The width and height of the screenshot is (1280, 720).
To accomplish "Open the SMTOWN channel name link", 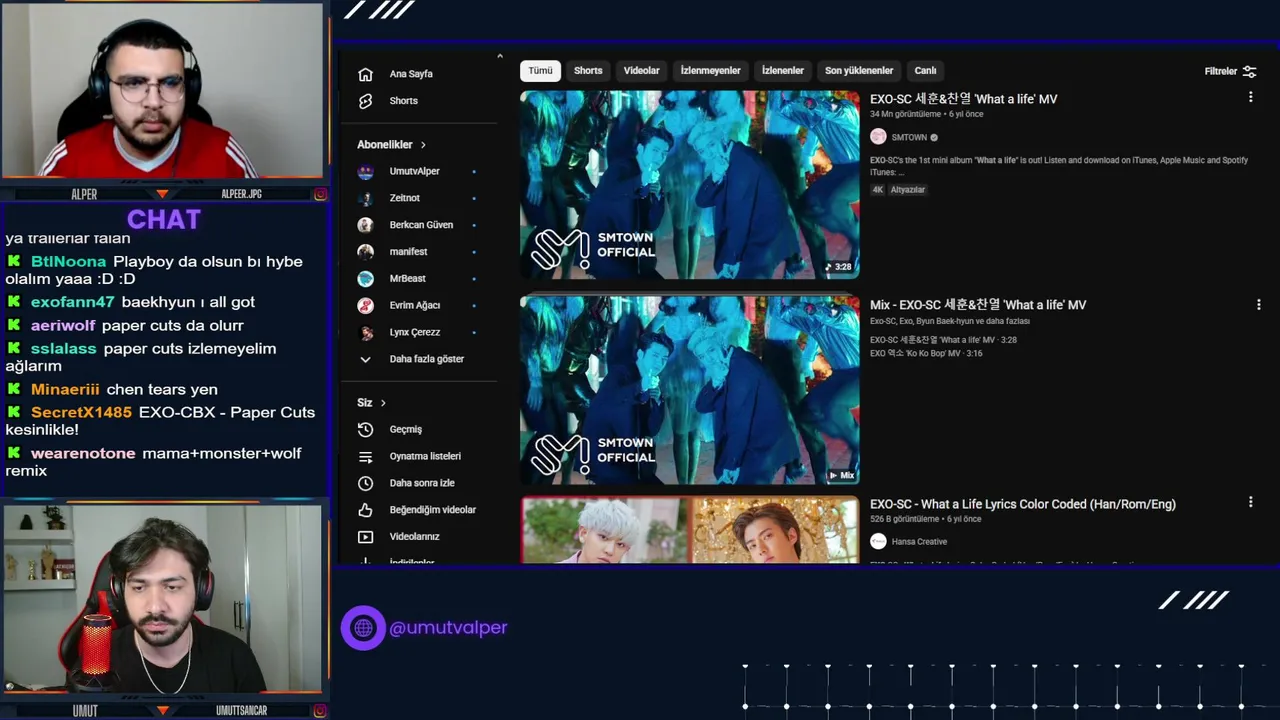I will point(909,138).
